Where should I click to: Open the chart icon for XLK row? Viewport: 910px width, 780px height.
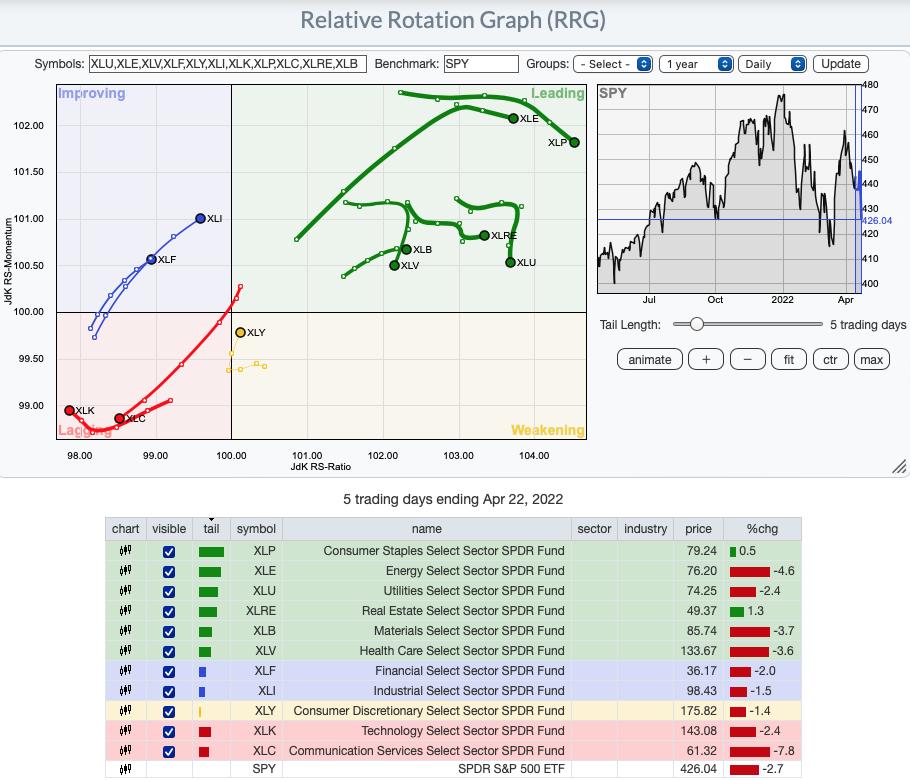click(x=125, y=731)
